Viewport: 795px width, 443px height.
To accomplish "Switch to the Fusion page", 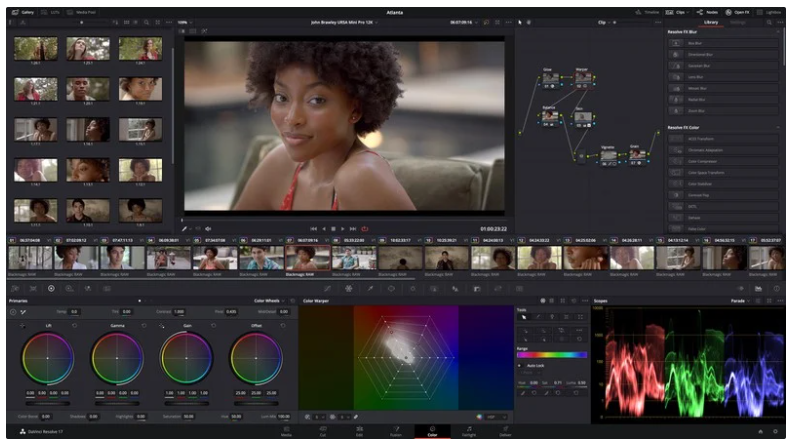I will pyautogui.click(x=396, y=431).
